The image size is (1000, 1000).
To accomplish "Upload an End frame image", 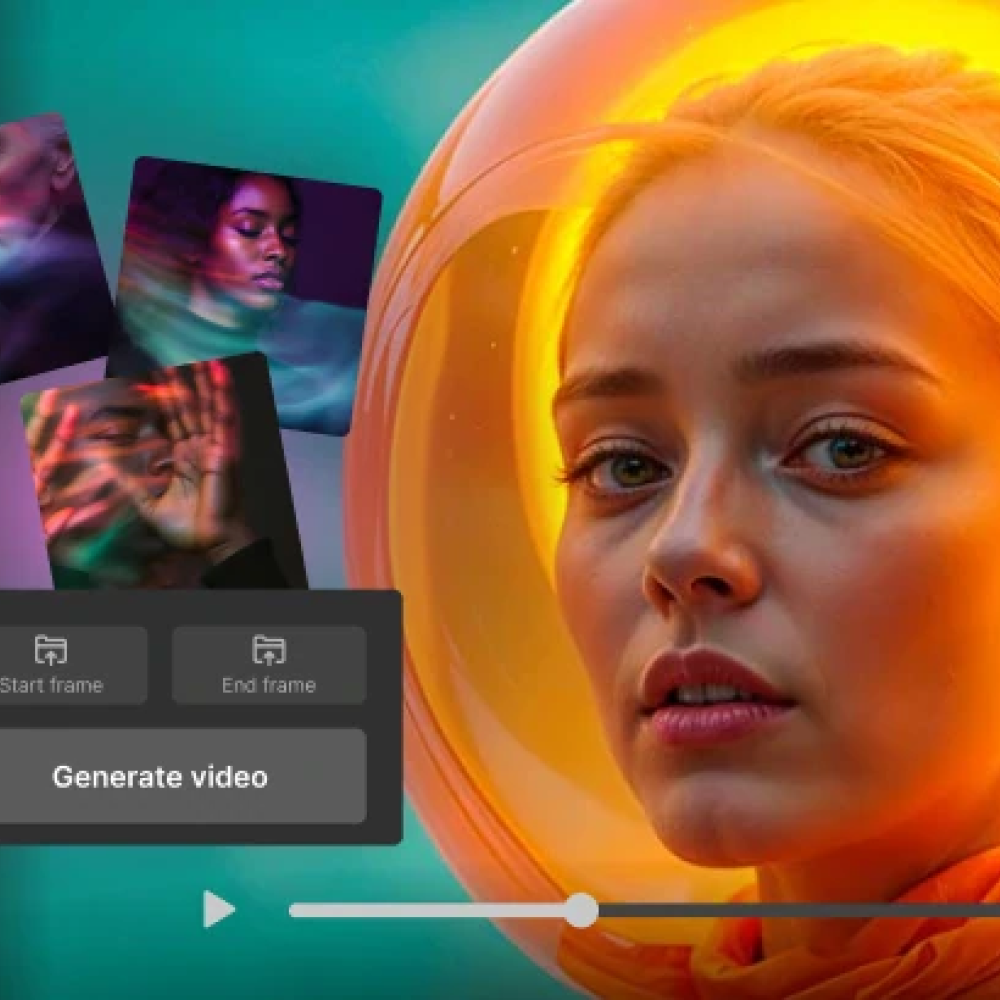I will (x=269, y=665).
